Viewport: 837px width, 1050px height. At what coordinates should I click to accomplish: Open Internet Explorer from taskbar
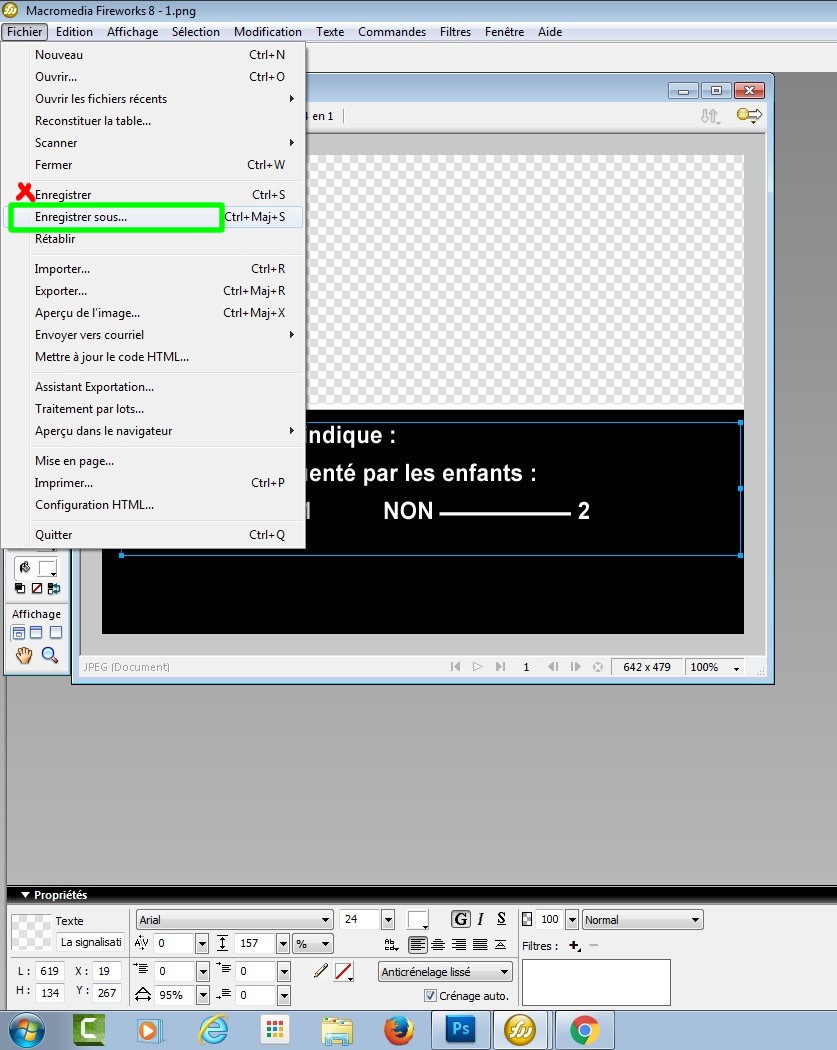pyautogui.click(x=213, y=1030)
